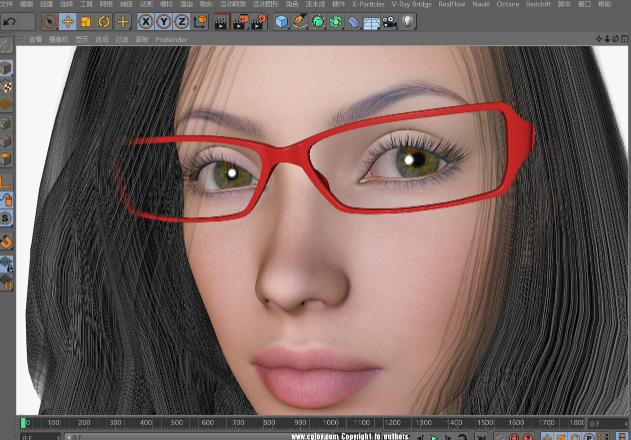Image resolution: width=631 pixels, height=440 pixels.
Task: Open the viewport Display menu
Action: click(82, 39)
